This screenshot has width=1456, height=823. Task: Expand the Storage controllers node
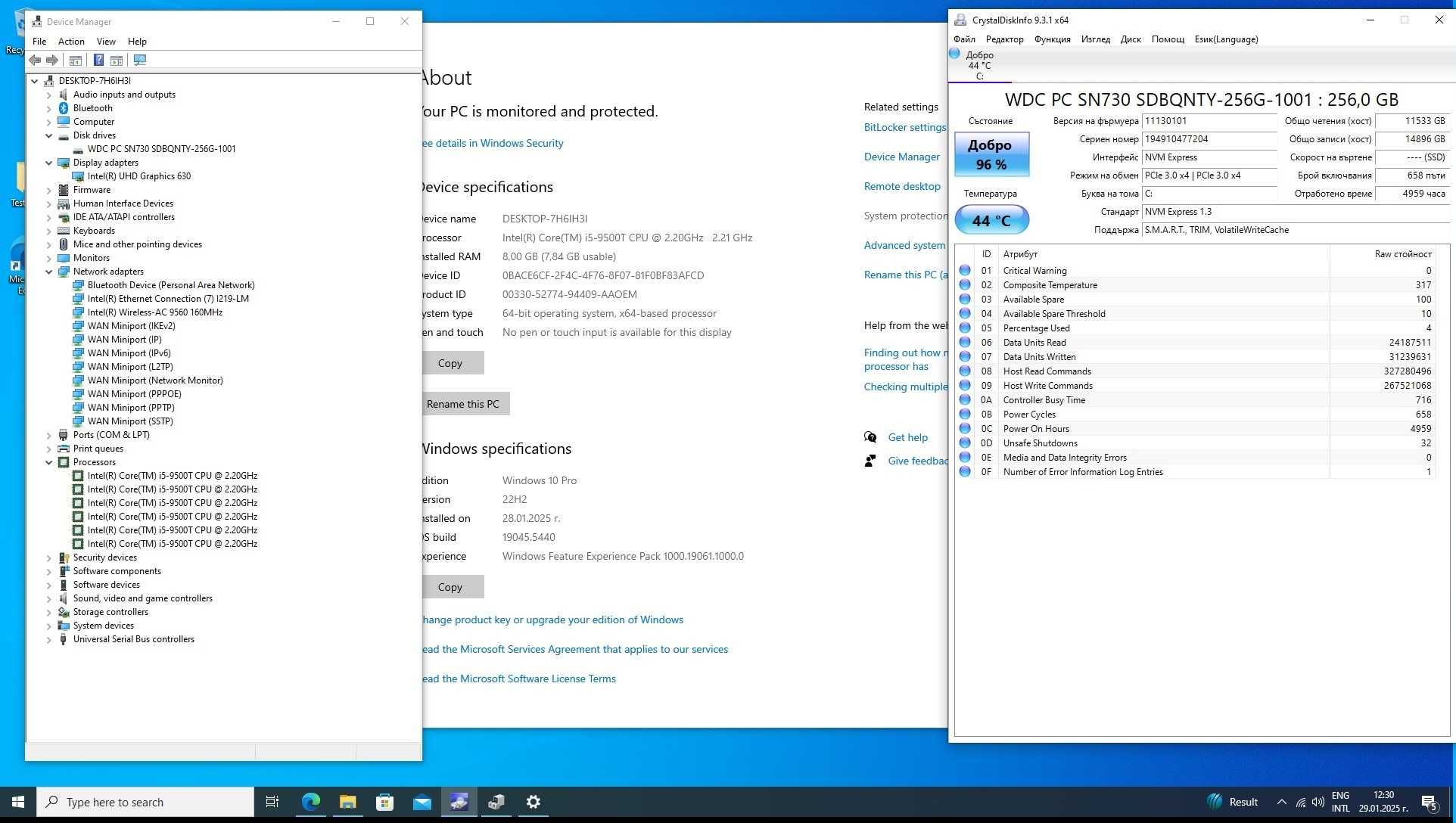click(x=49, y=612)
